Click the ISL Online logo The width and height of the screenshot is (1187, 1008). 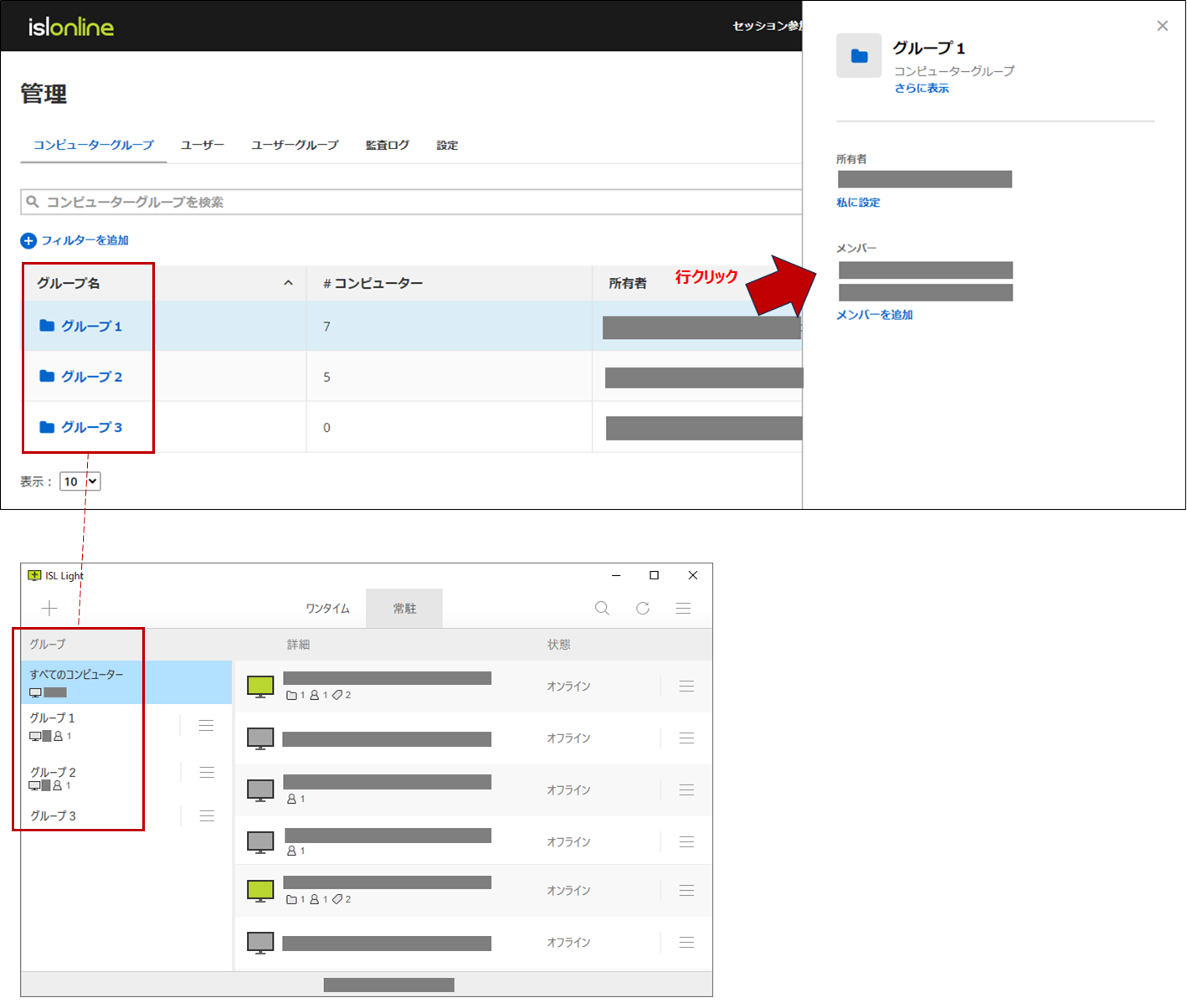71,27
